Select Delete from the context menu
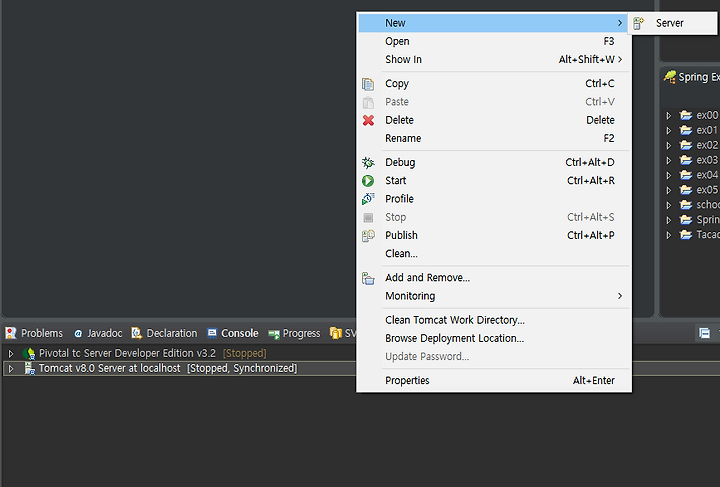 pyautogui.click(x=494, y=120)
